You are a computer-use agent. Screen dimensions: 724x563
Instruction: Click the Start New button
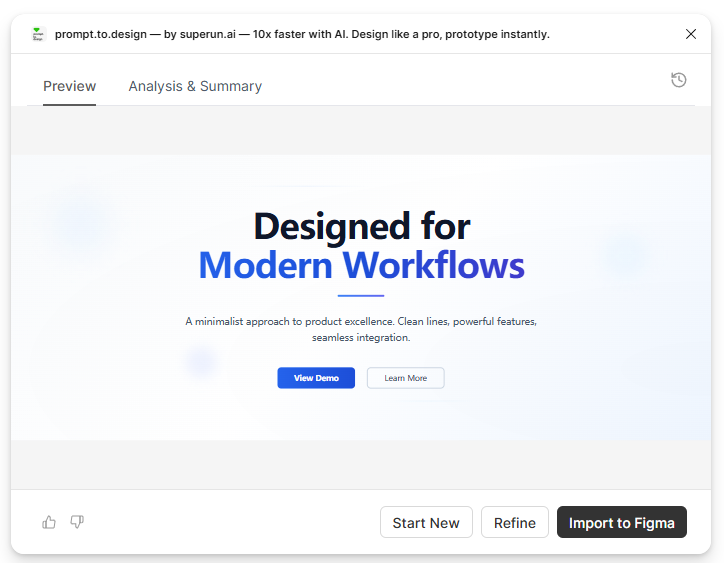click(x=426, y=522)
